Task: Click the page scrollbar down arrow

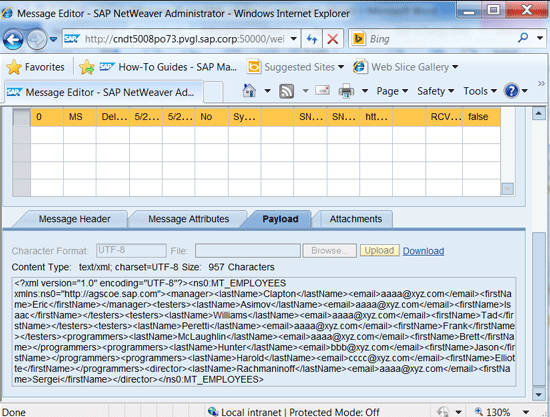Action: (x=538, y=394)
